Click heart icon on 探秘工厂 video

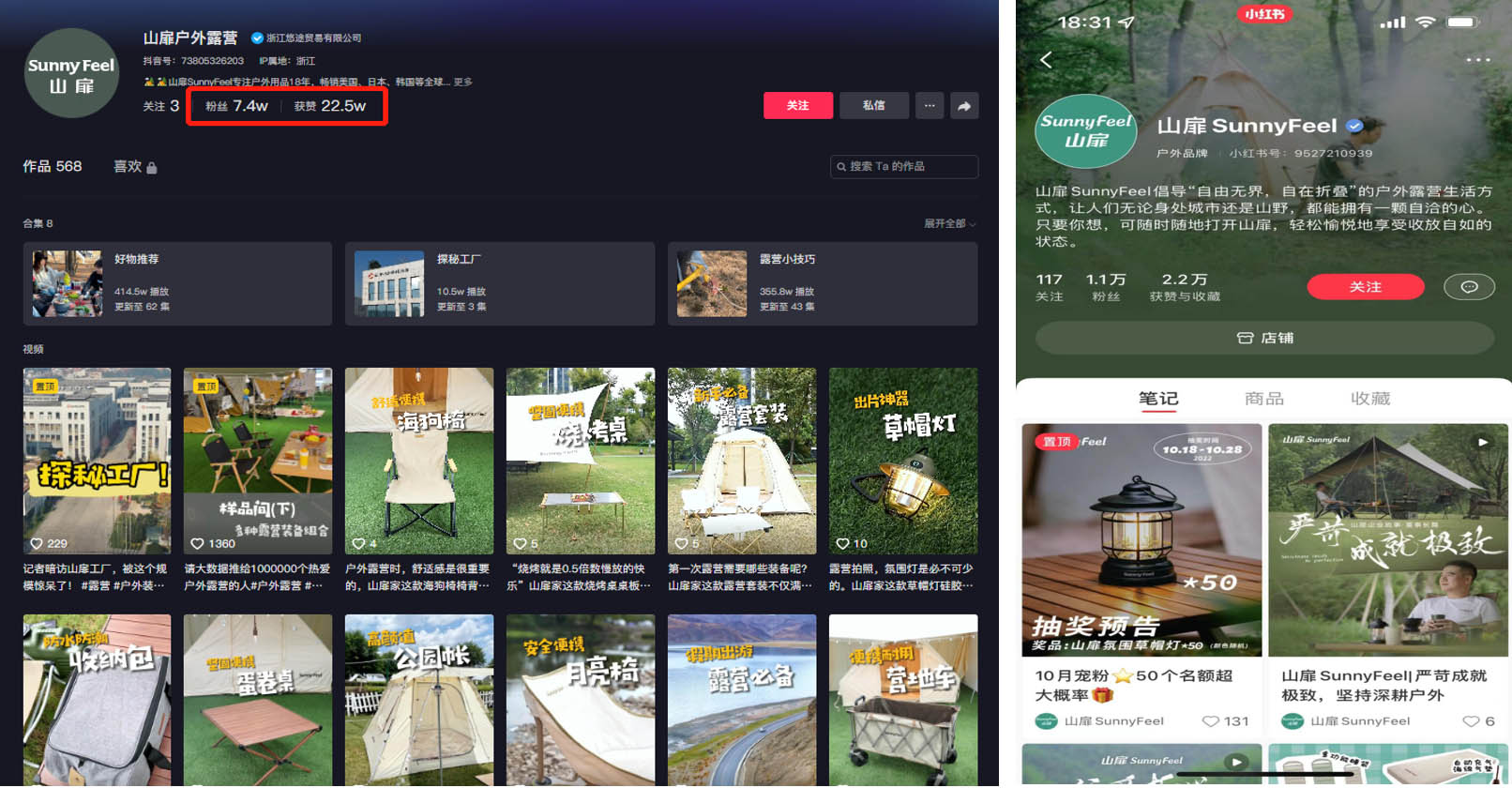(38, 543)
